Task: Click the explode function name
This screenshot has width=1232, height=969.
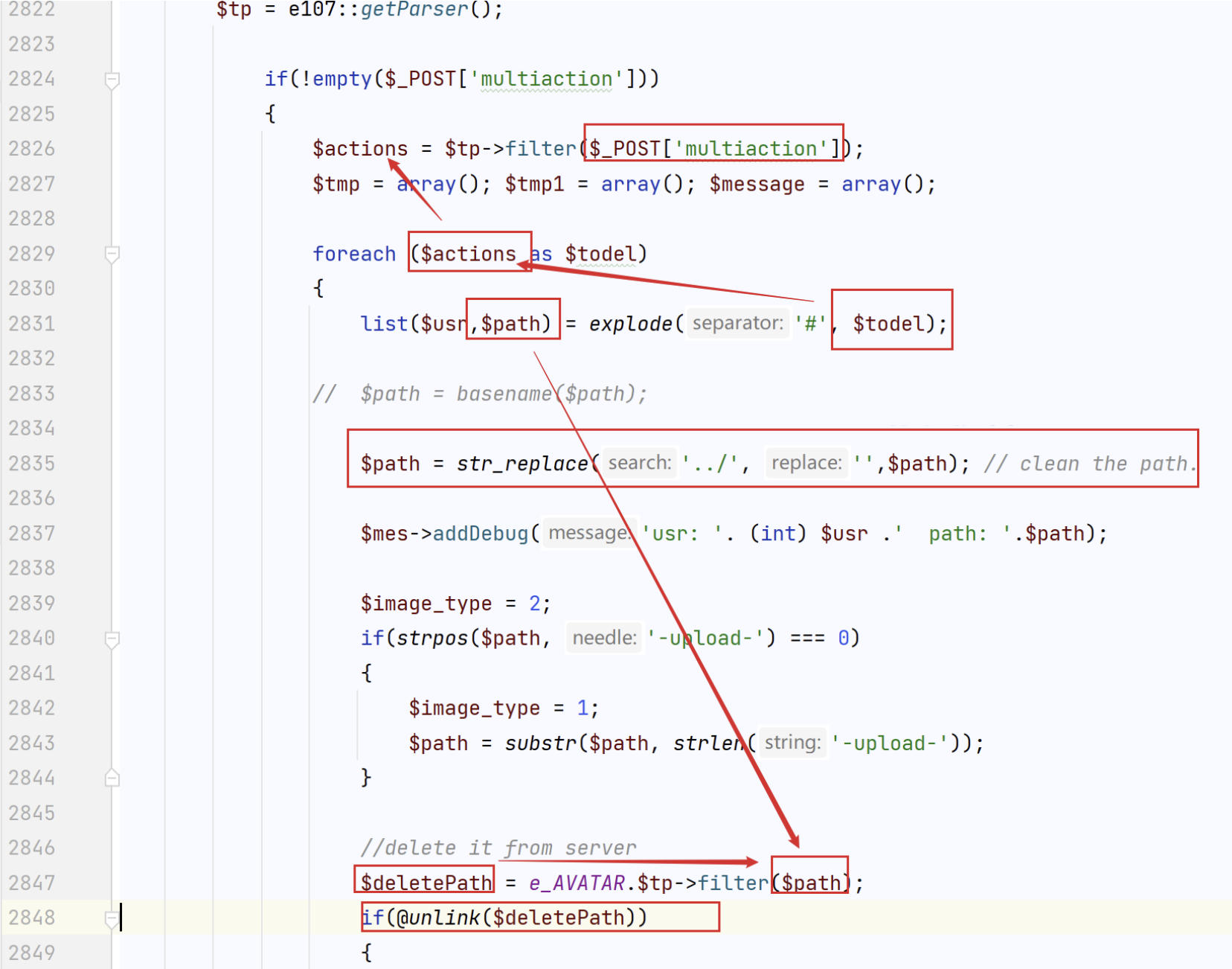Action: tap(630, 324)
